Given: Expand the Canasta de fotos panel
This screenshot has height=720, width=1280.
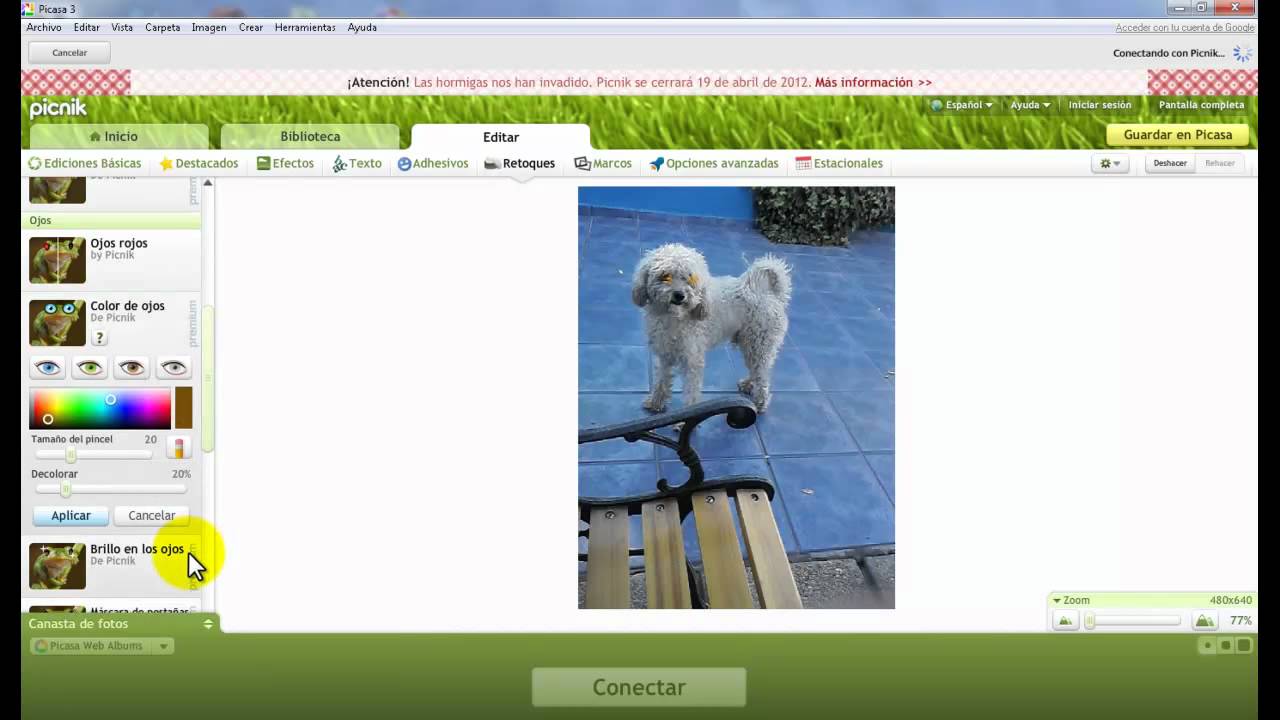Looking at the screenshot, I should tap(208, 624).
